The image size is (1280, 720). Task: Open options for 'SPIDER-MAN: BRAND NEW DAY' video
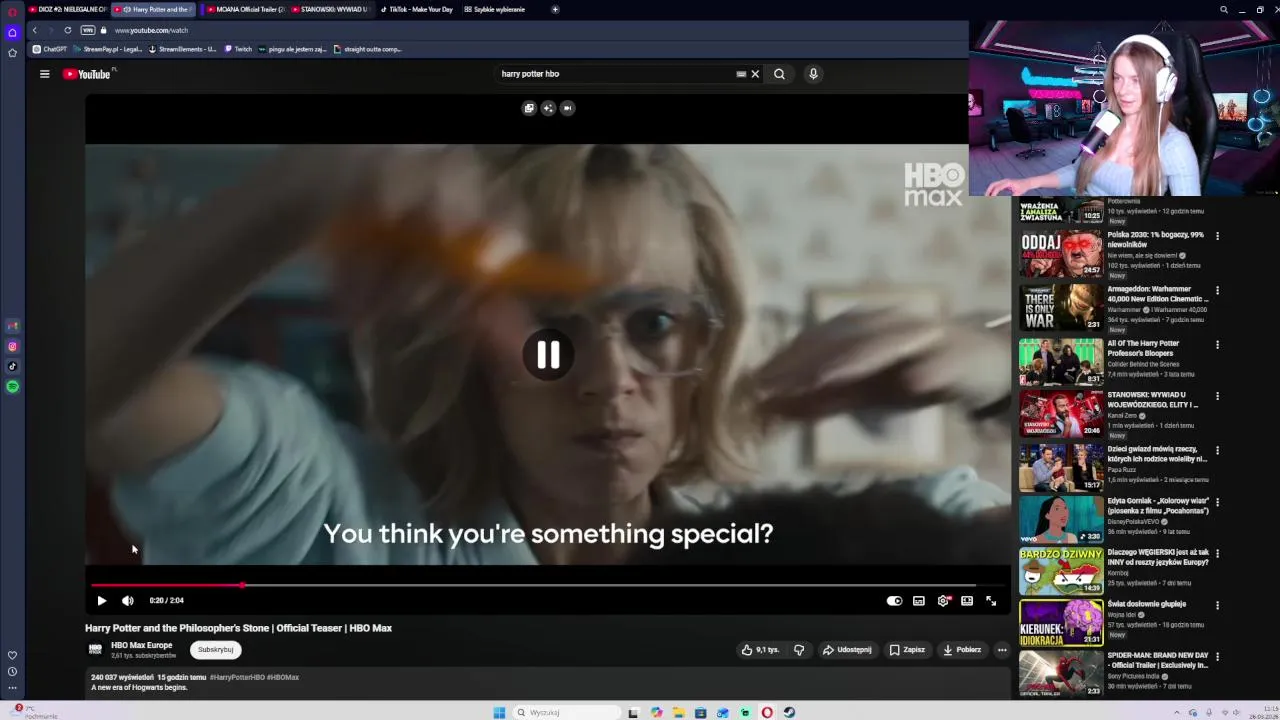click(1217, 657)
